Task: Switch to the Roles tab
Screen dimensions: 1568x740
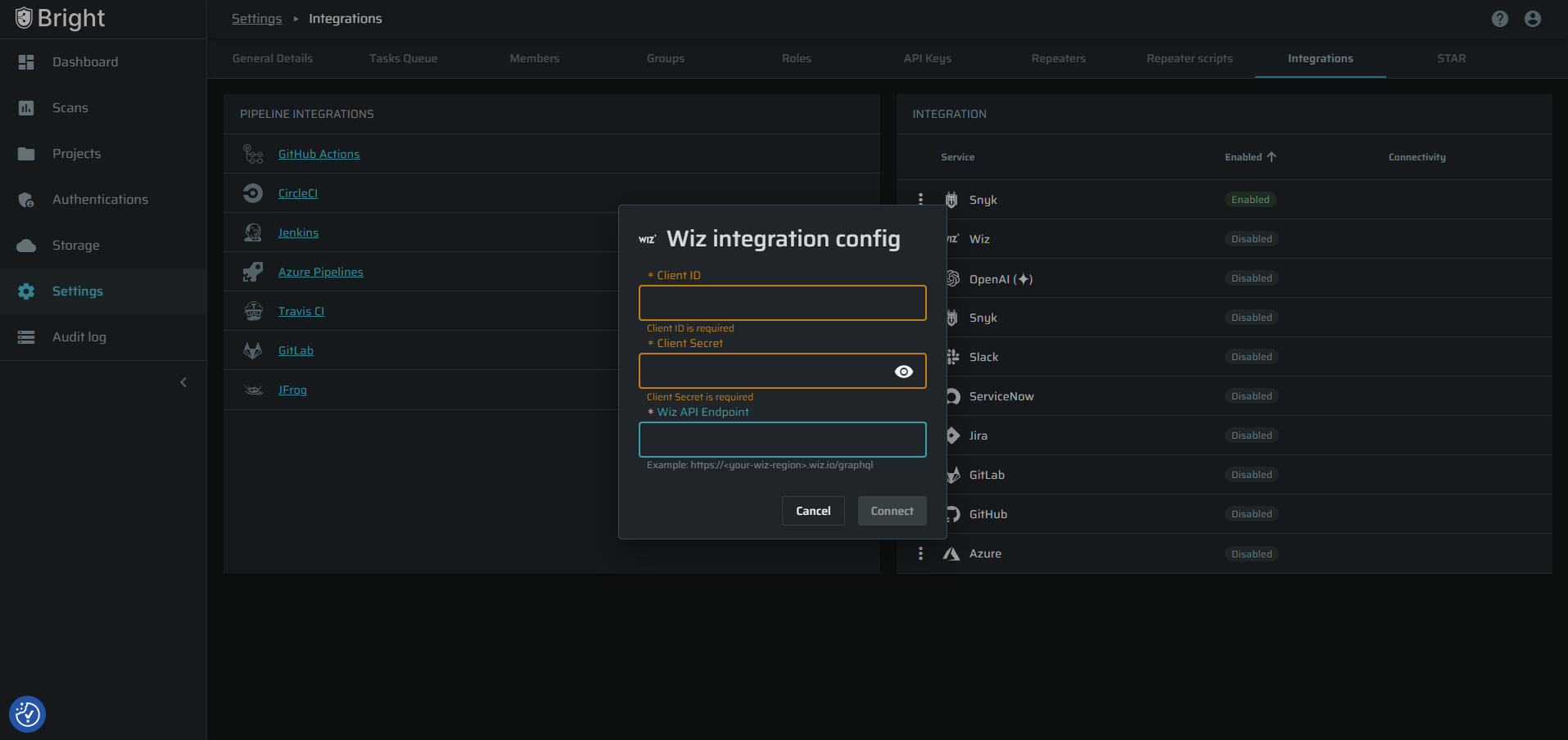Action: point(797,58)
